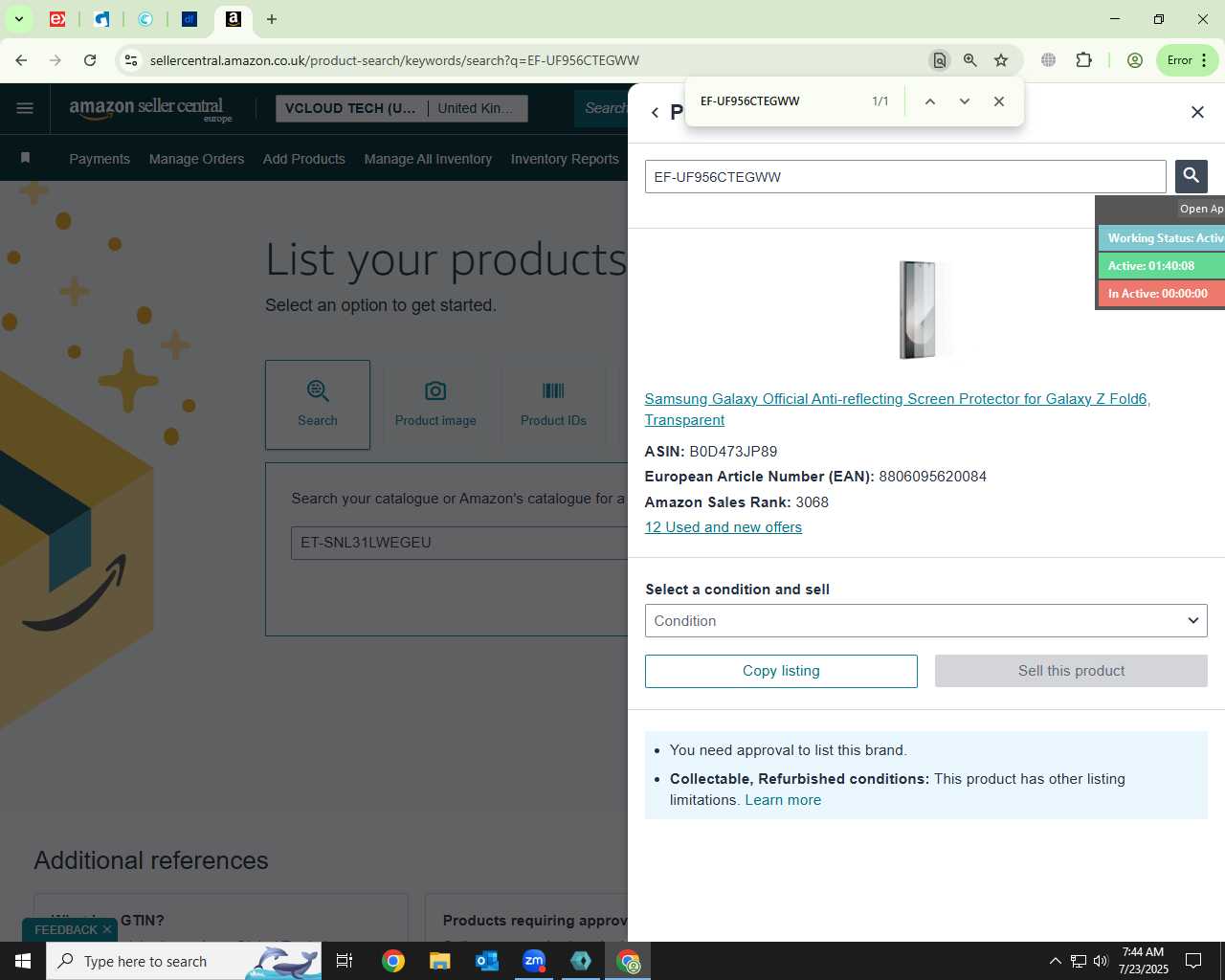
Task: Open the notification center icon
Action: coord(1193,961)
